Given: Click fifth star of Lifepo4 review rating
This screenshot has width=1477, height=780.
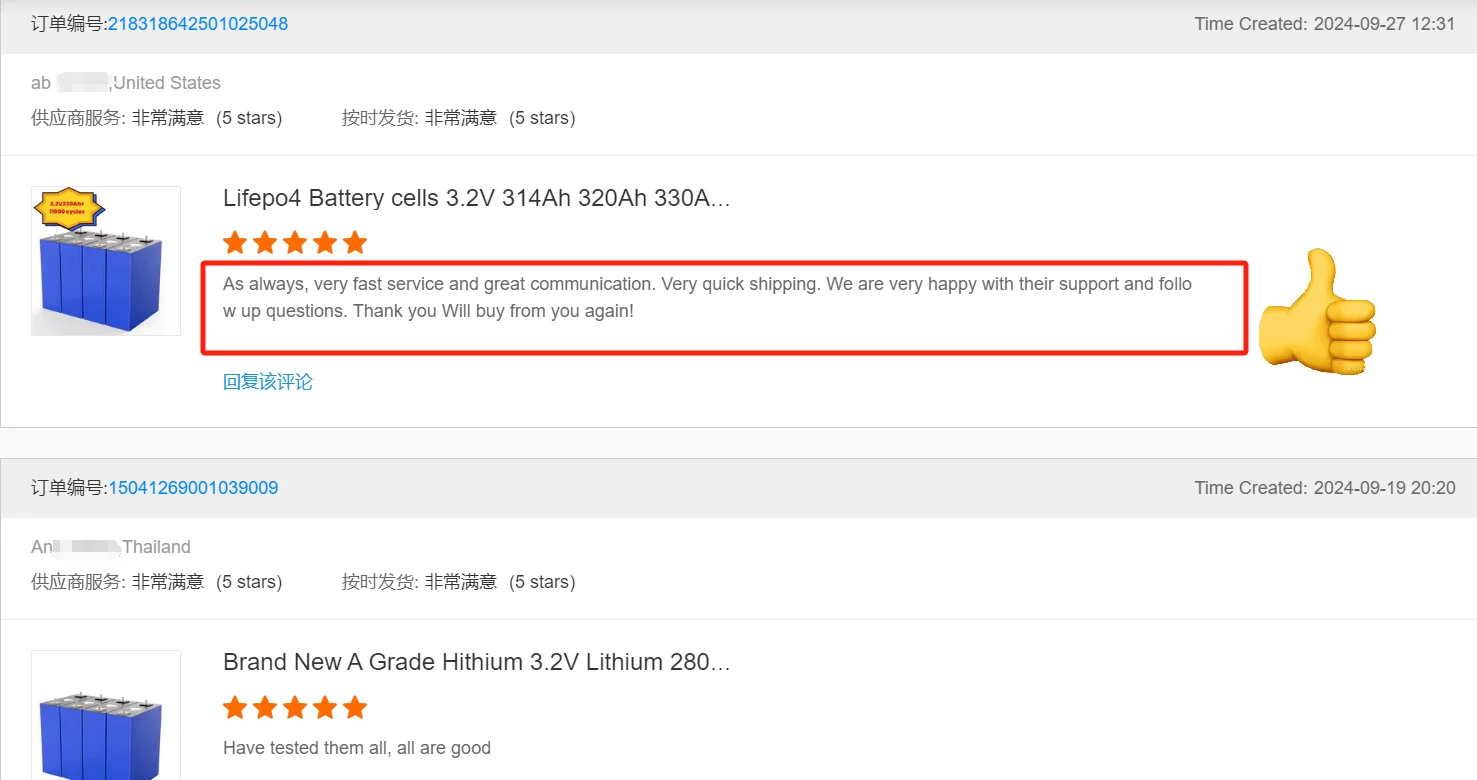Looking at the screenshot, I should click(x=355, y=243).
